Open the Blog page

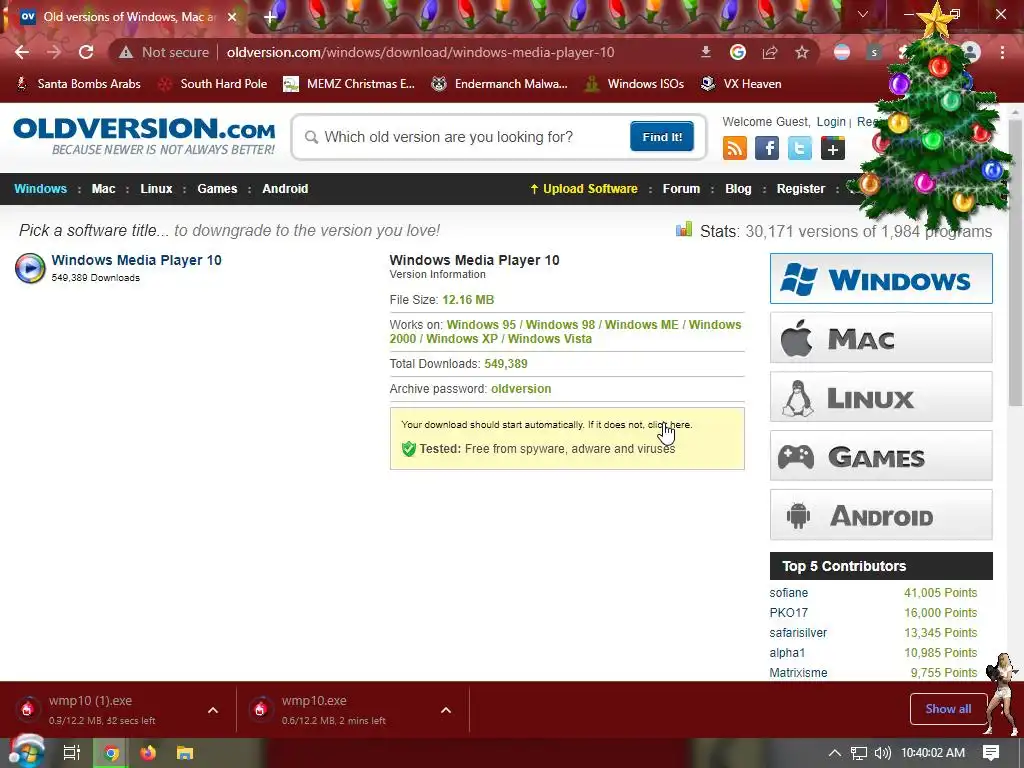tap(738, 189)
